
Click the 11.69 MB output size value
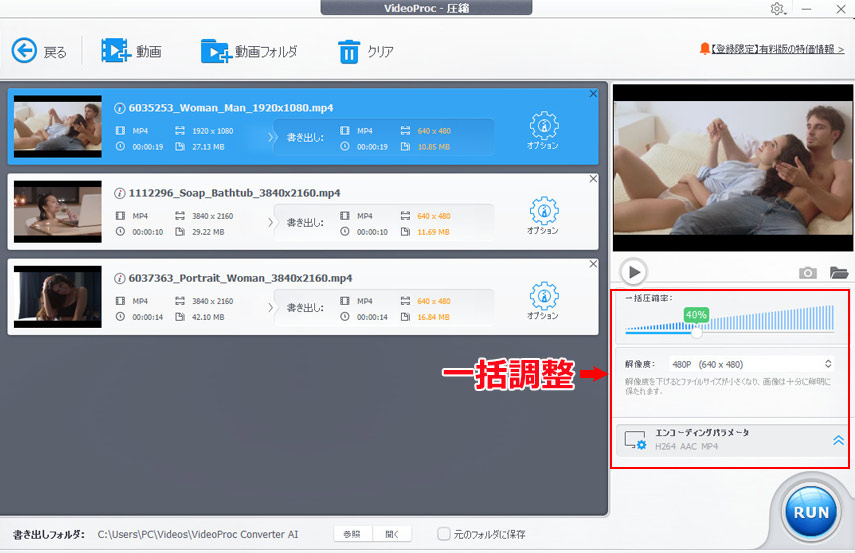click(x=433, y=232)
